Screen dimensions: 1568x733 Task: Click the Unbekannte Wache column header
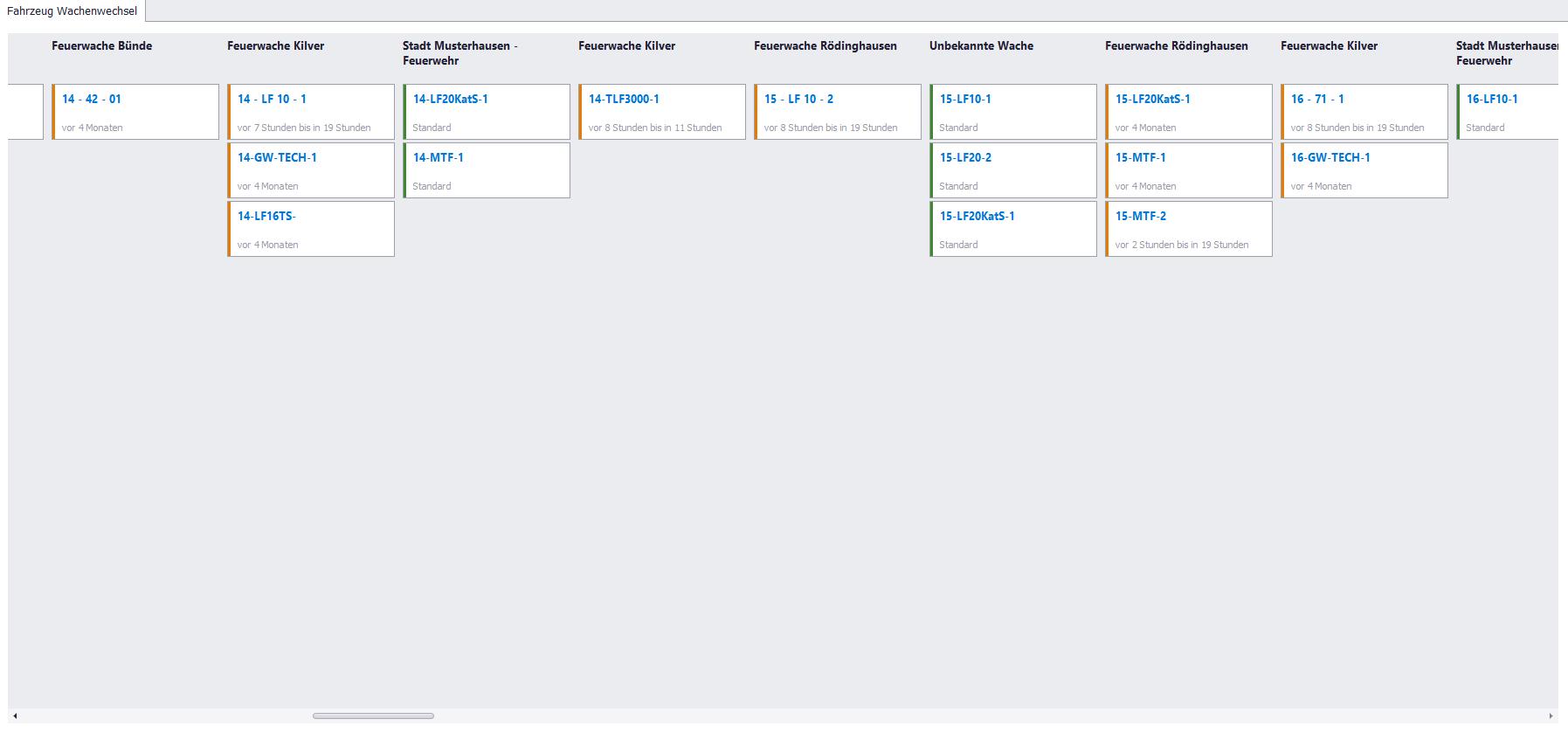click(981, 46)
